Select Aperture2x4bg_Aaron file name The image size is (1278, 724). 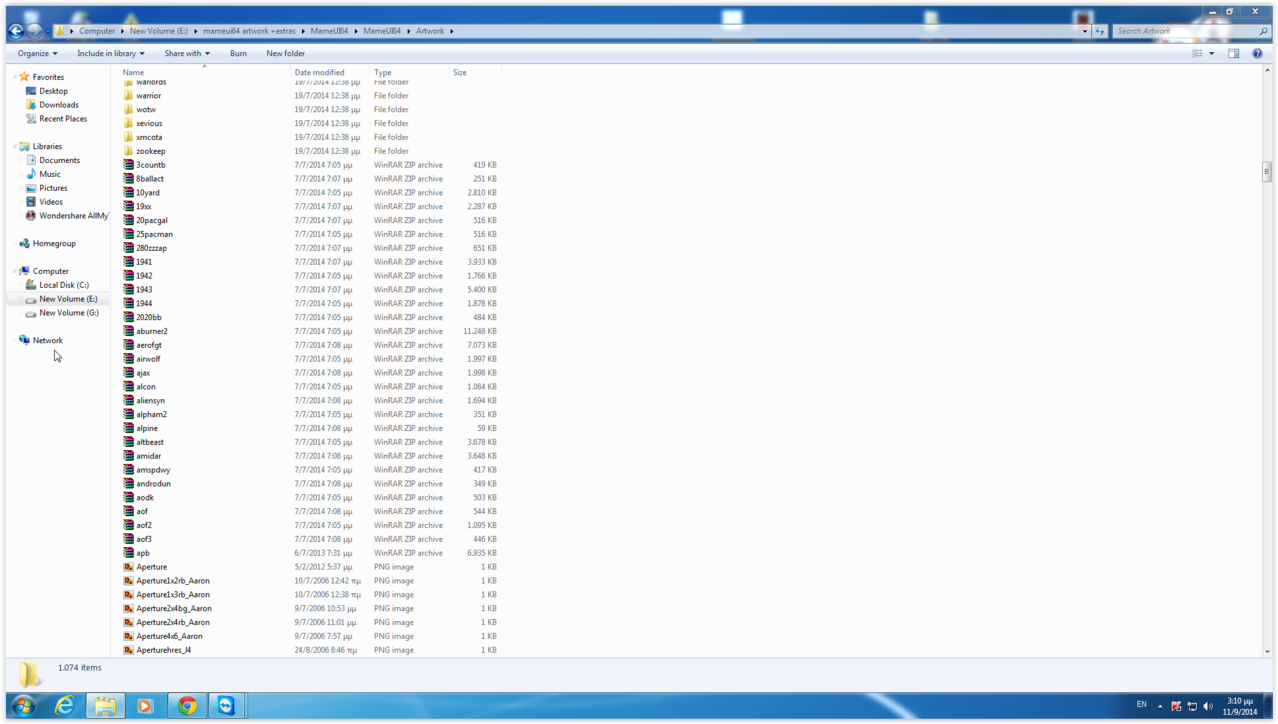[x=174, y=608]
